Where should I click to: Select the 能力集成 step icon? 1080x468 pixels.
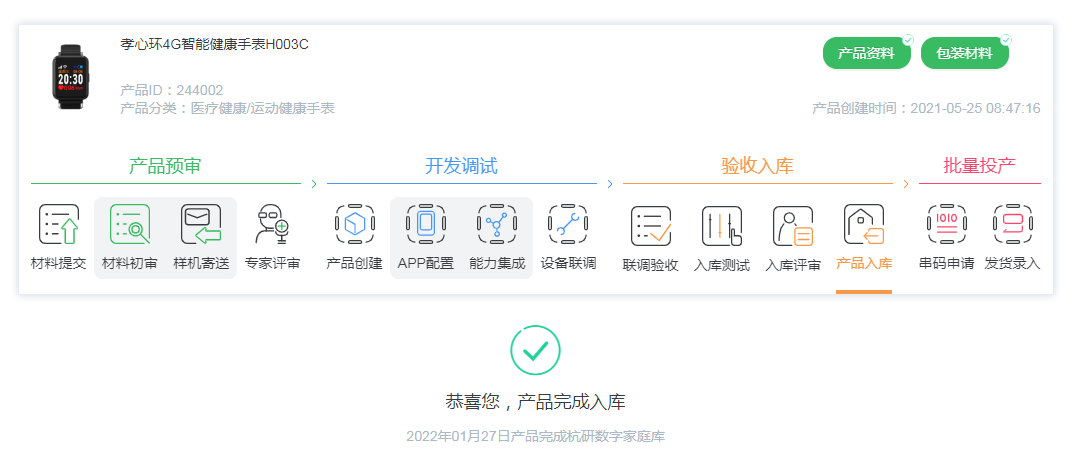pyautogui.click(x=497, y=224)
